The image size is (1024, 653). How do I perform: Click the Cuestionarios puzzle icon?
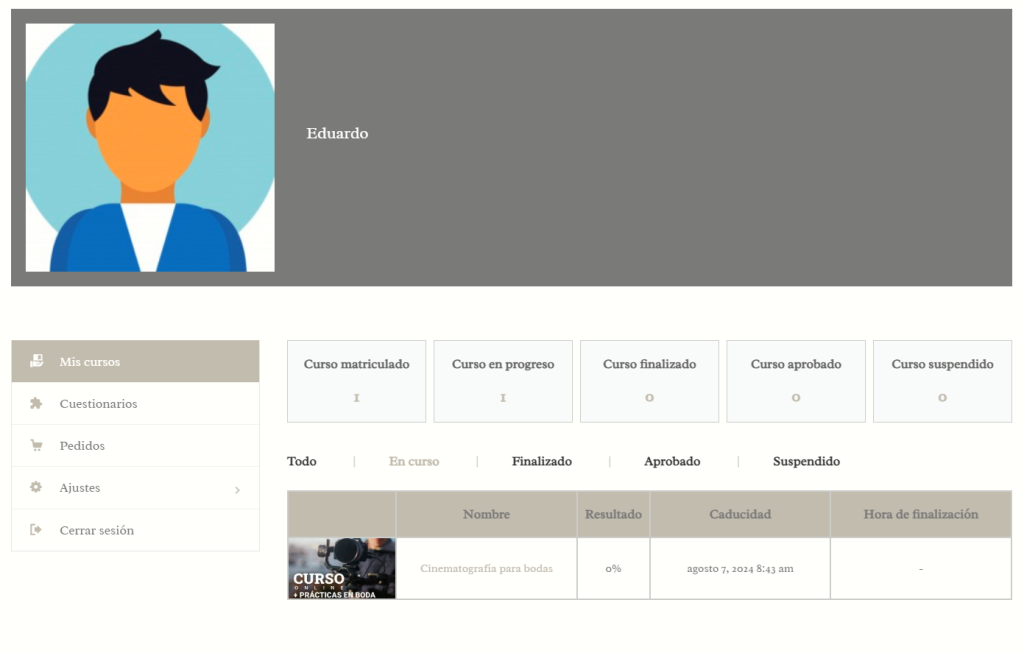coord(35,404)
